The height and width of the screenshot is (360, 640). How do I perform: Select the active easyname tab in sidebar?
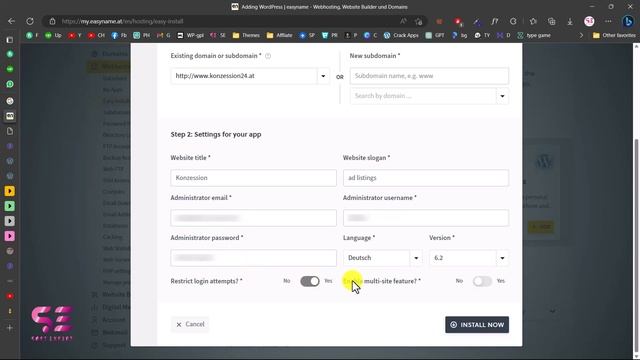[x=10, y=116]
